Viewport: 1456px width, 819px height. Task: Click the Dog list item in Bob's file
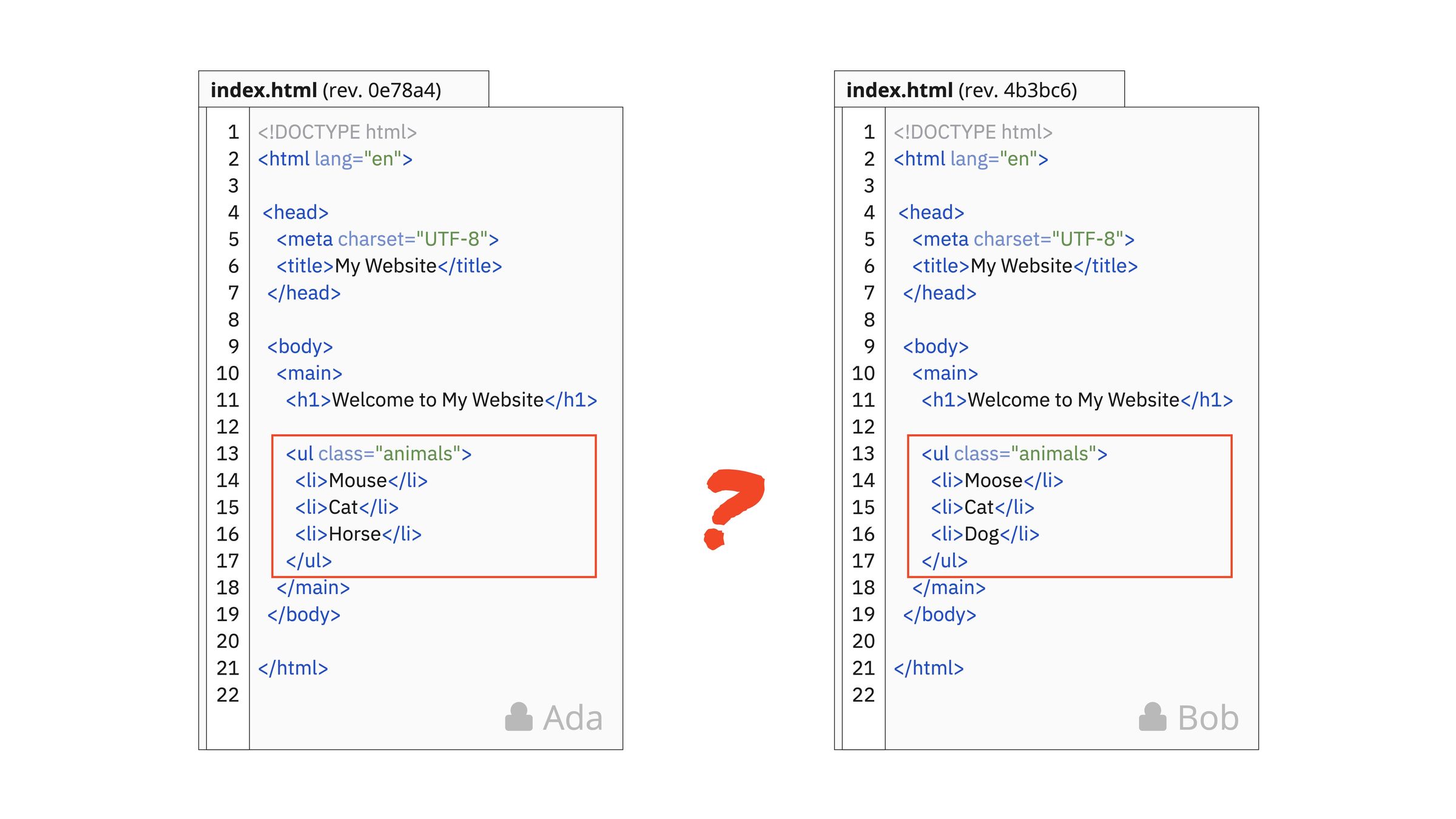pyautogui.click(x=985, y=534)
